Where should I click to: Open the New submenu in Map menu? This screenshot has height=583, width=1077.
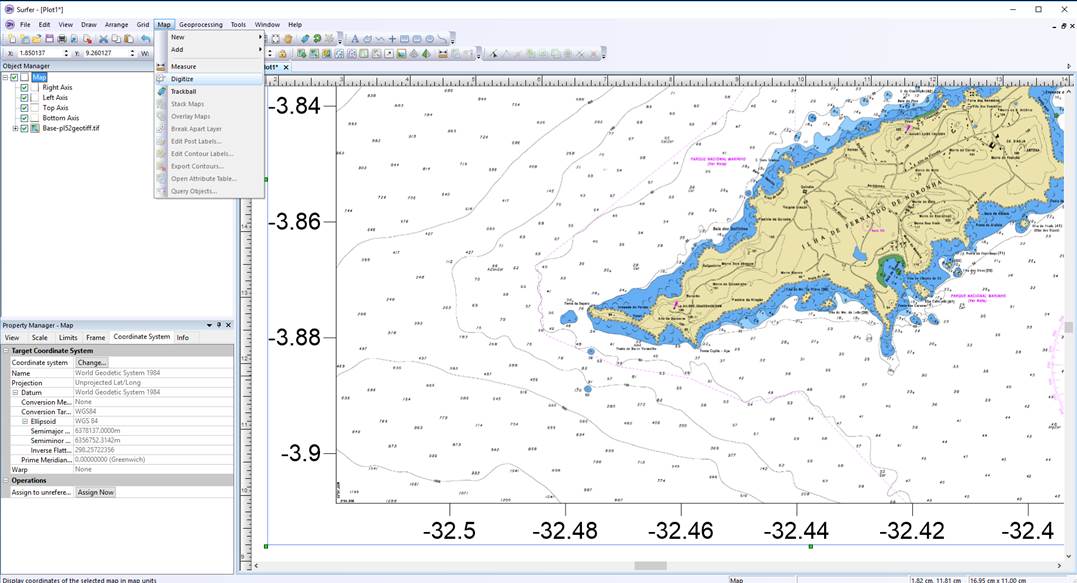[x=209, y=37]
